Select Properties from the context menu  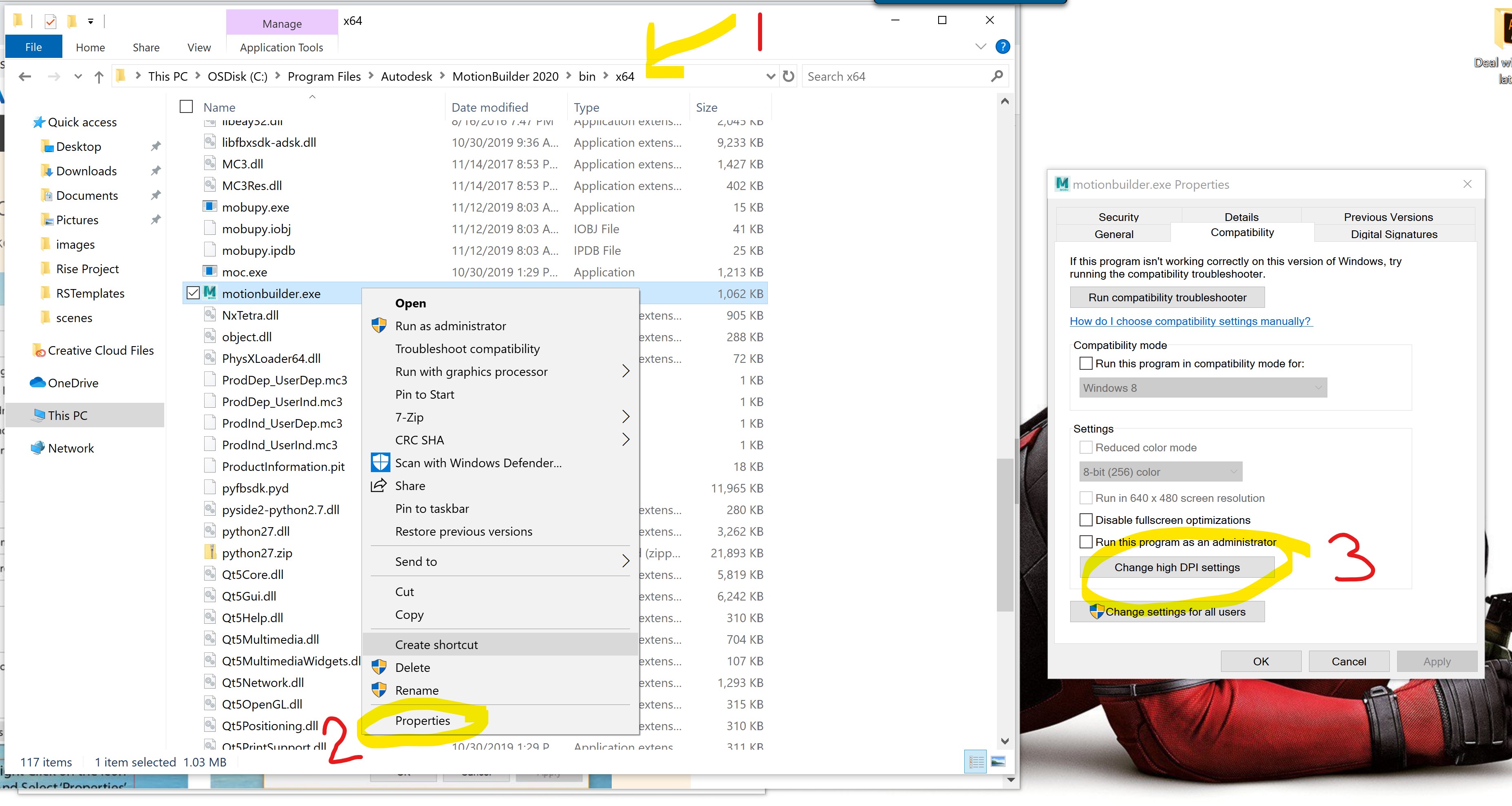click(423, 721)
